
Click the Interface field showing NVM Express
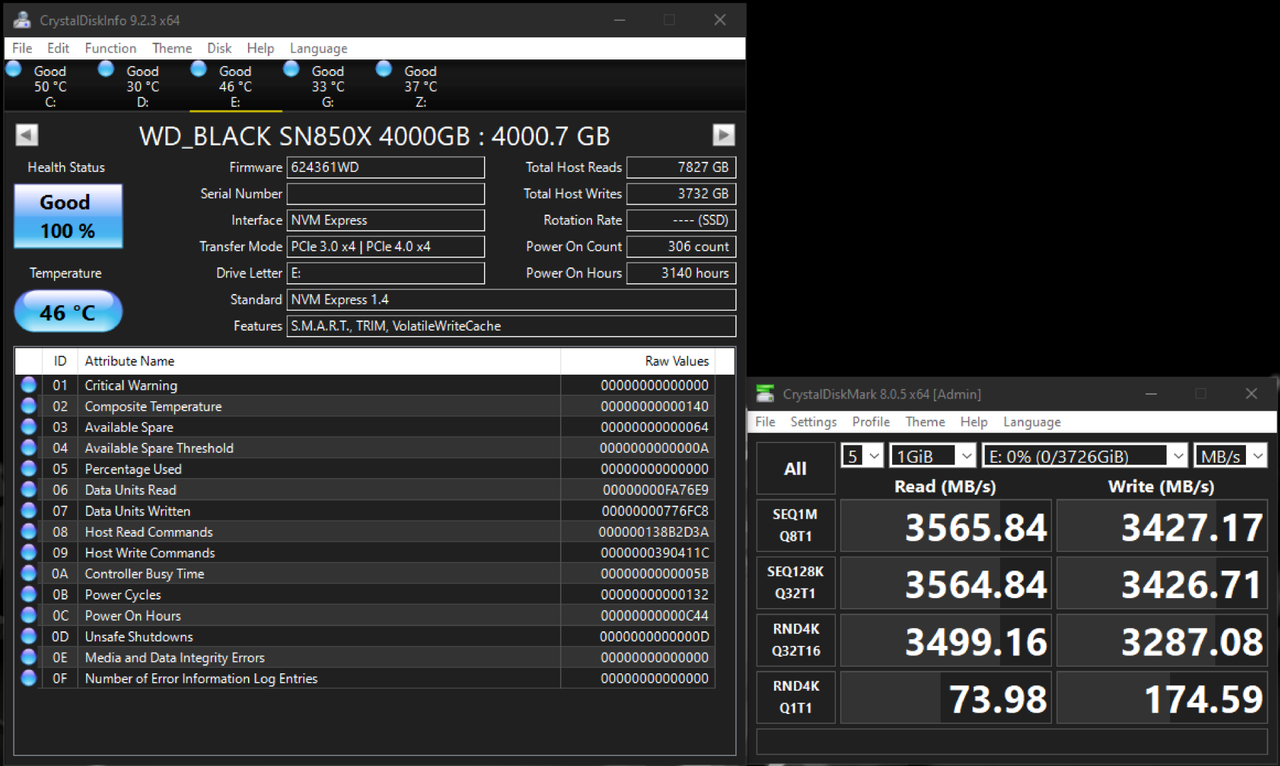click(386, 220)
